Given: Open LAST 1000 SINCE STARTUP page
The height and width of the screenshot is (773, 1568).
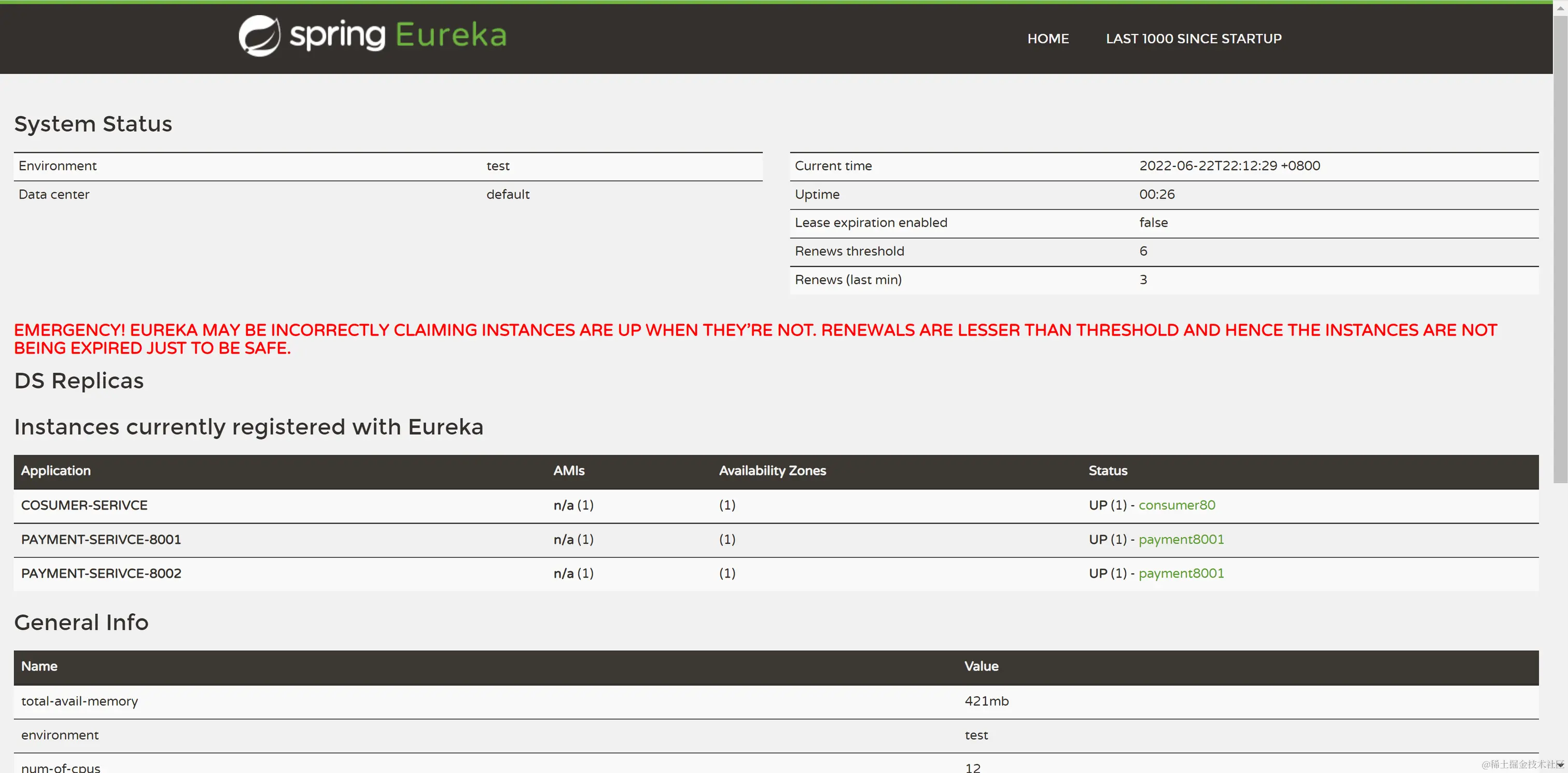Looking at the screenshot, I should click(x=1193, y=38).
